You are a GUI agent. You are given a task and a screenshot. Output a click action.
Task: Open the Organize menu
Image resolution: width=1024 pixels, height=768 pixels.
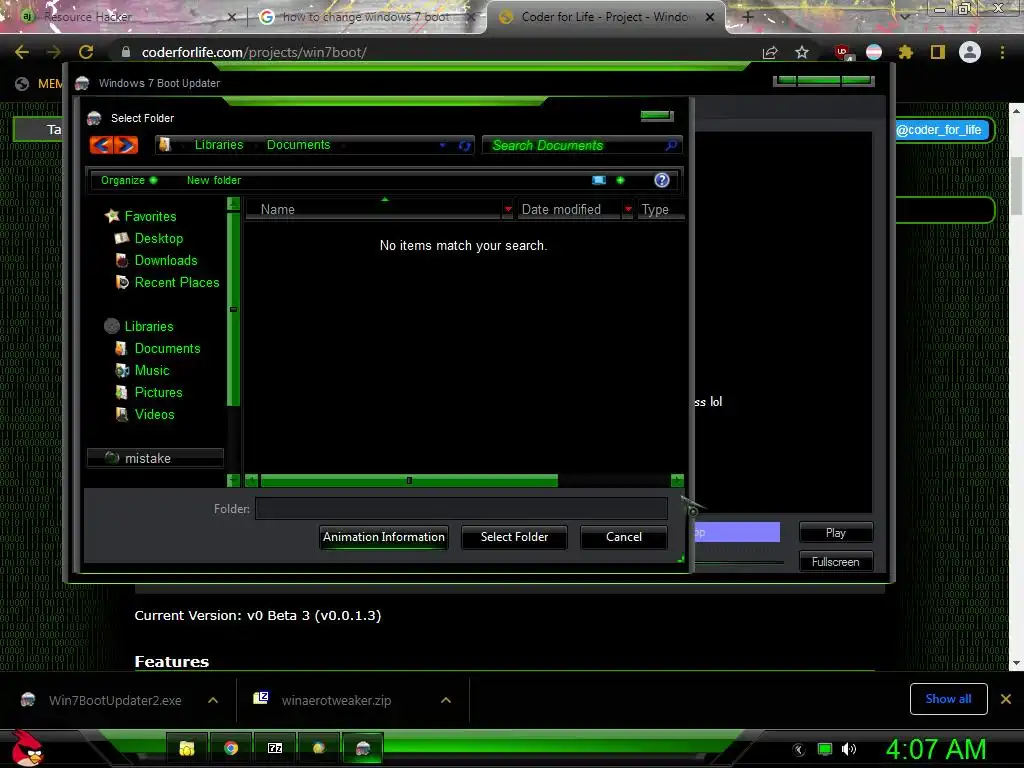point(129,180)
